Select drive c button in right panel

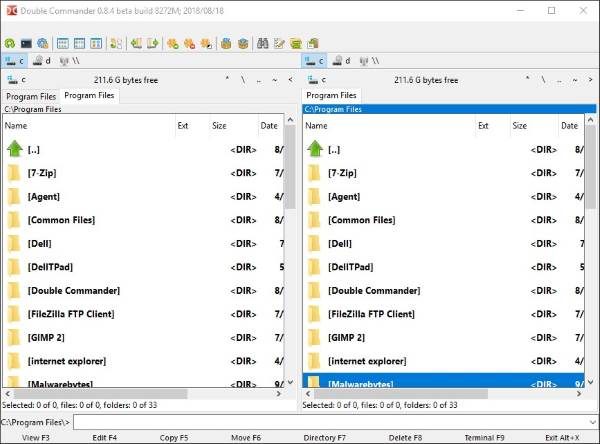[x=315, y=61]
